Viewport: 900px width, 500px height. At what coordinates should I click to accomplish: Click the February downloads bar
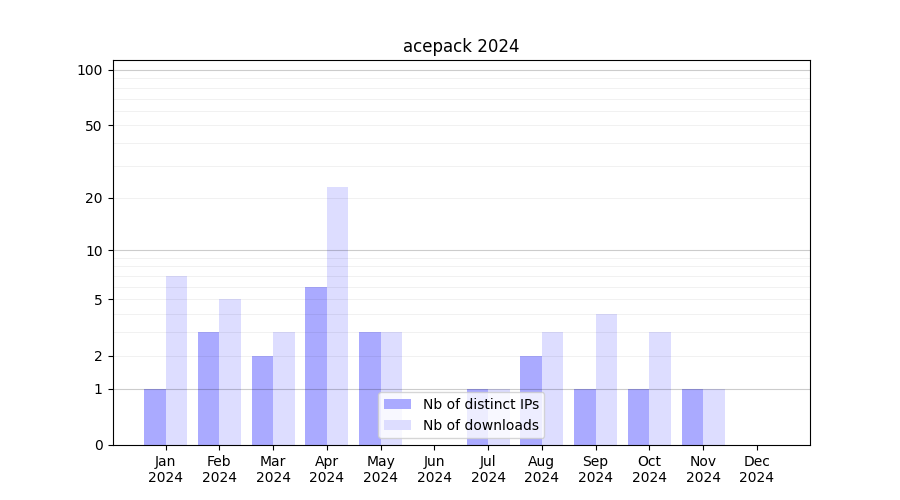click(x=230, y=371)
